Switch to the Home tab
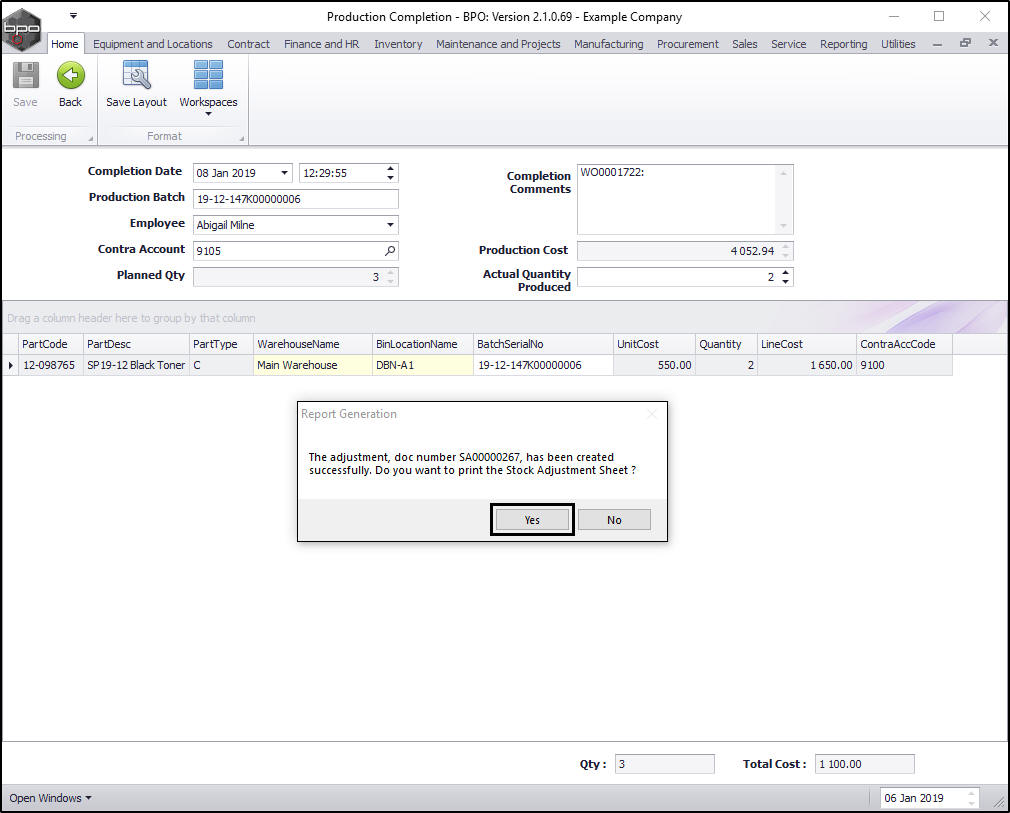Screen dimensions: 1010x813 click(64, 44)
